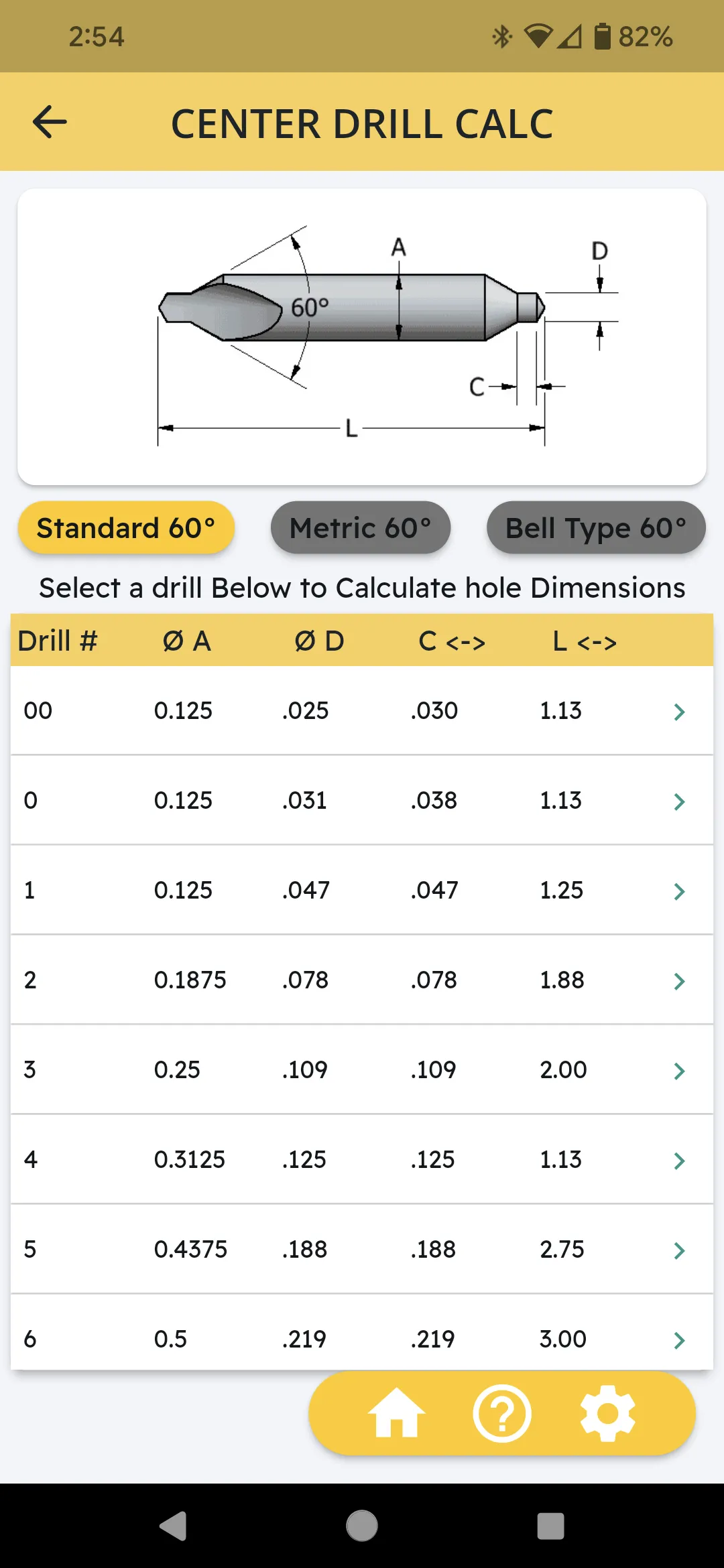Screen dimensions: 724x1568
Task: Click the 2.75 length value
Action: tap(562, 1249)
